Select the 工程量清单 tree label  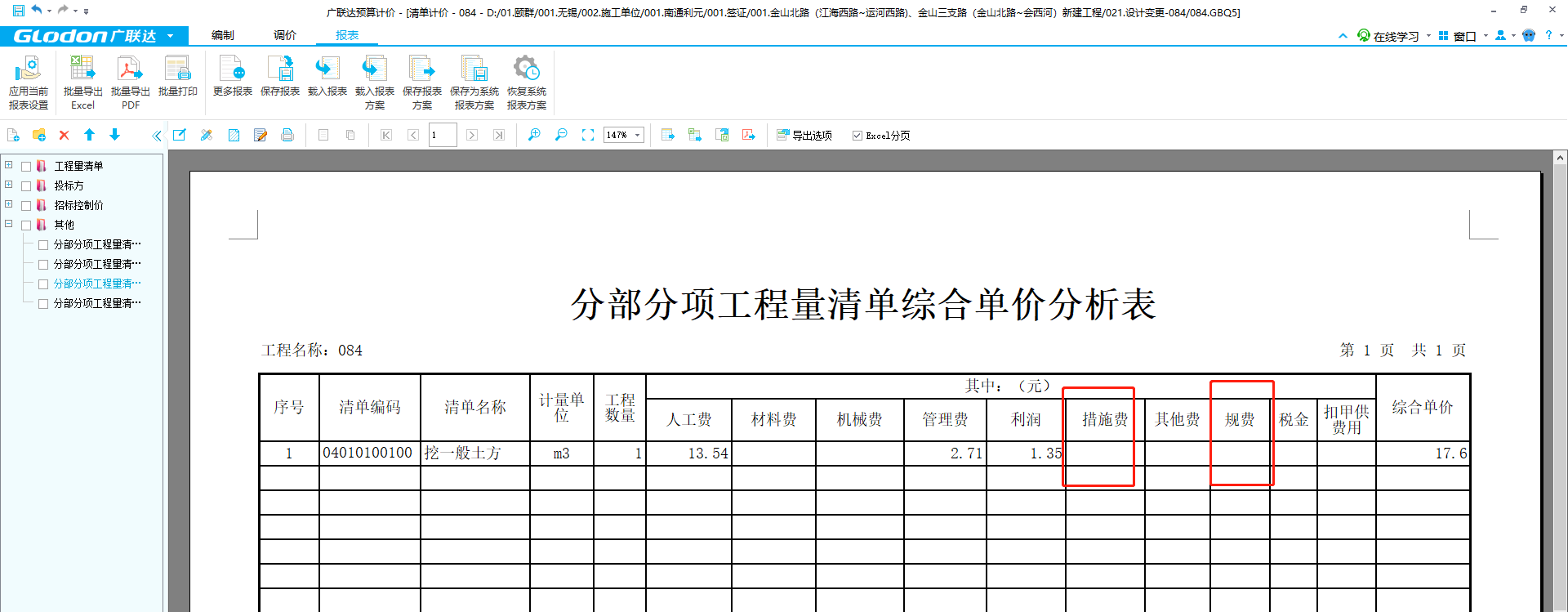78,166
